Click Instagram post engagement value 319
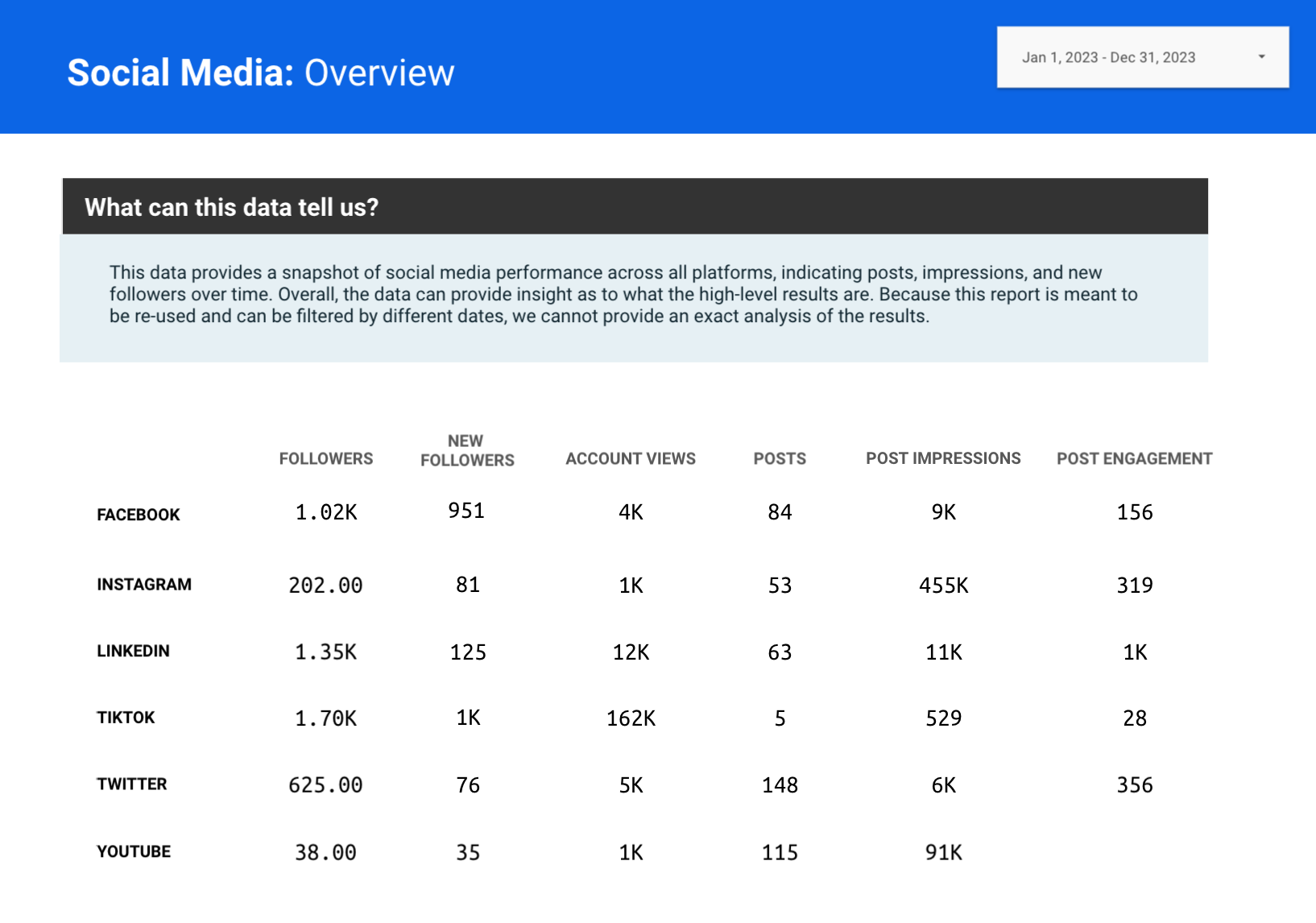The height and width of the screenshot is (923, 1316). click(x=1134, y=586)
